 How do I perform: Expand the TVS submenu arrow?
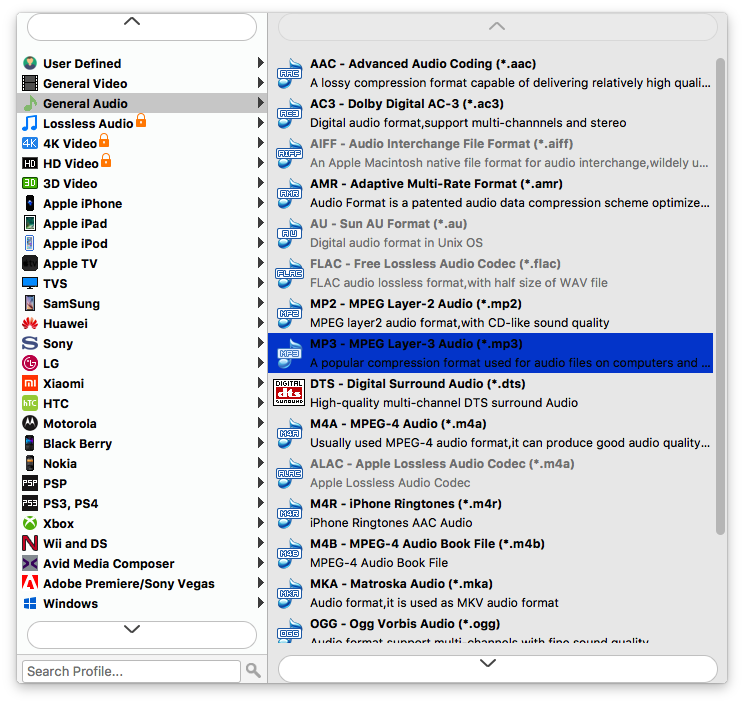pos(260,282)
